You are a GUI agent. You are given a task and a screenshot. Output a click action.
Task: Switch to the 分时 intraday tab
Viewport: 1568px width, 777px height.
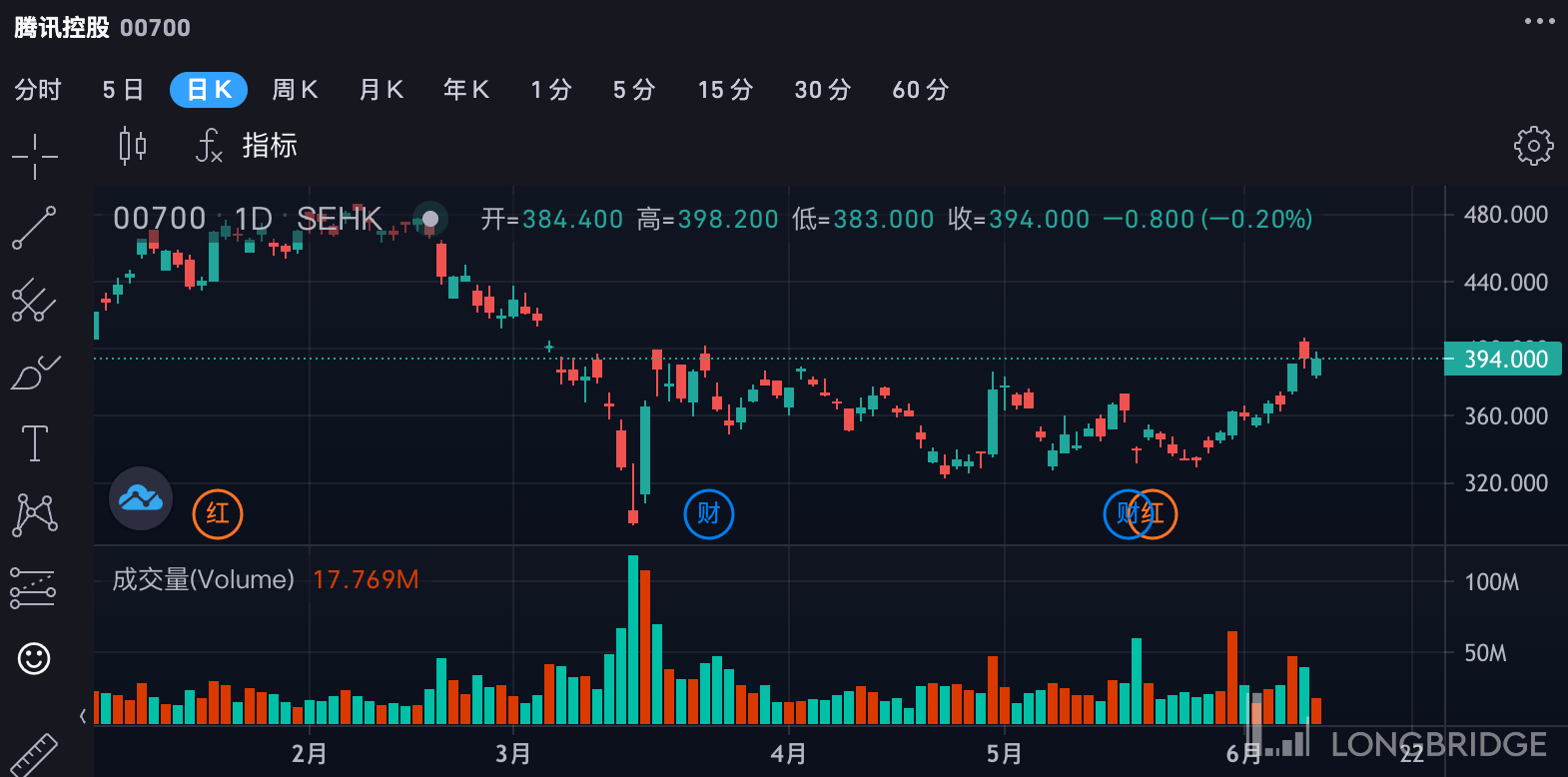click(x=38, y=90)
